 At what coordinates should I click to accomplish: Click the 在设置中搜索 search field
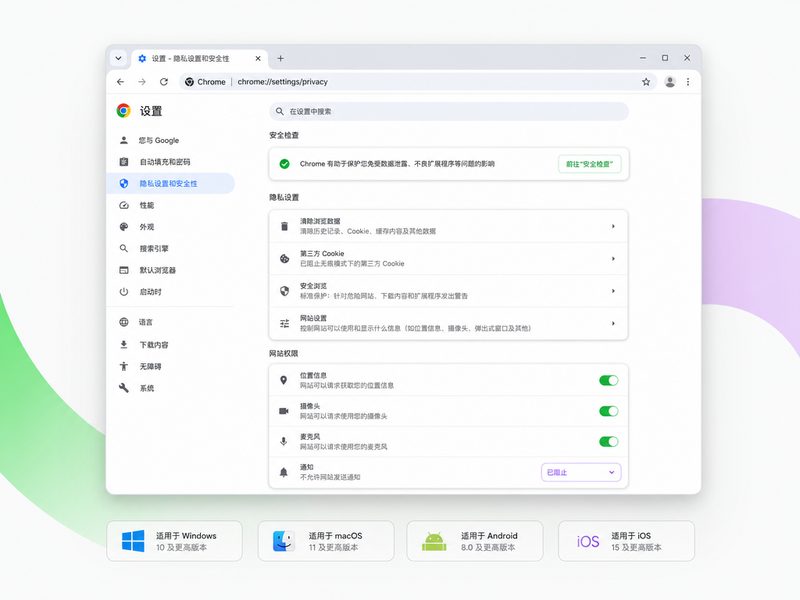[x=448, y=111]
